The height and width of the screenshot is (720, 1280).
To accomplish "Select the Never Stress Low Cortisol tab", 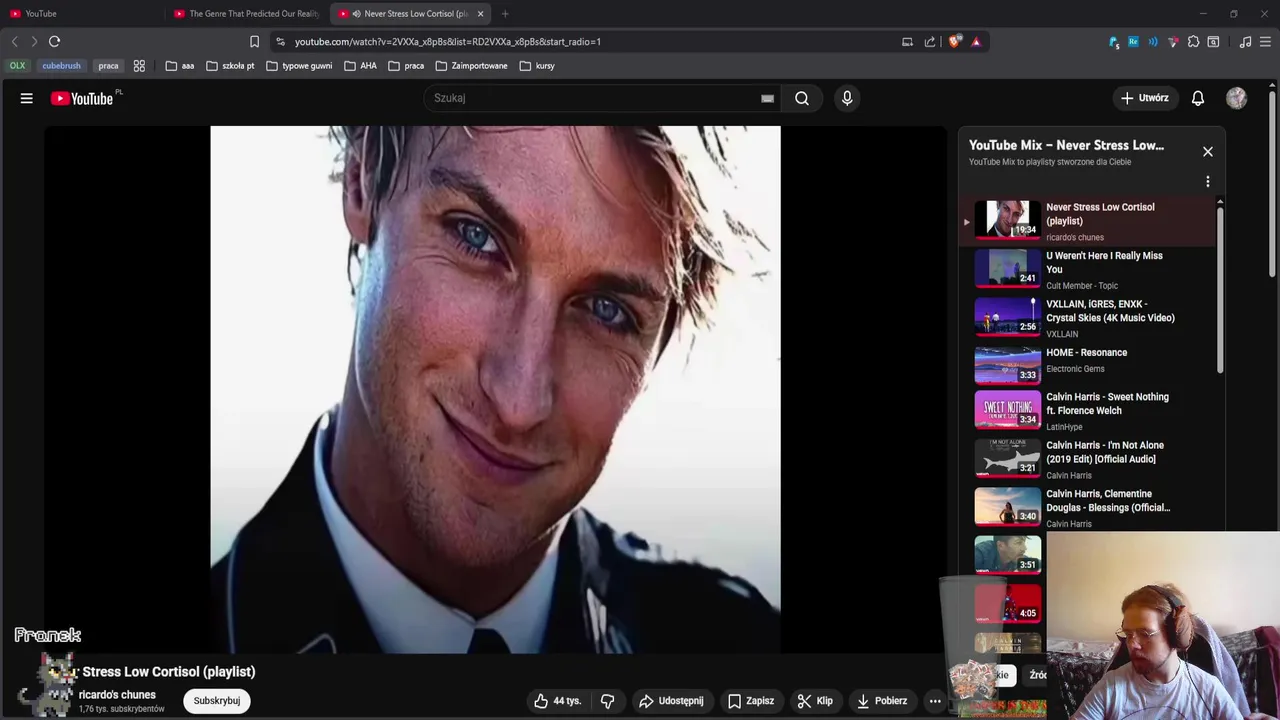I will 410,14.
